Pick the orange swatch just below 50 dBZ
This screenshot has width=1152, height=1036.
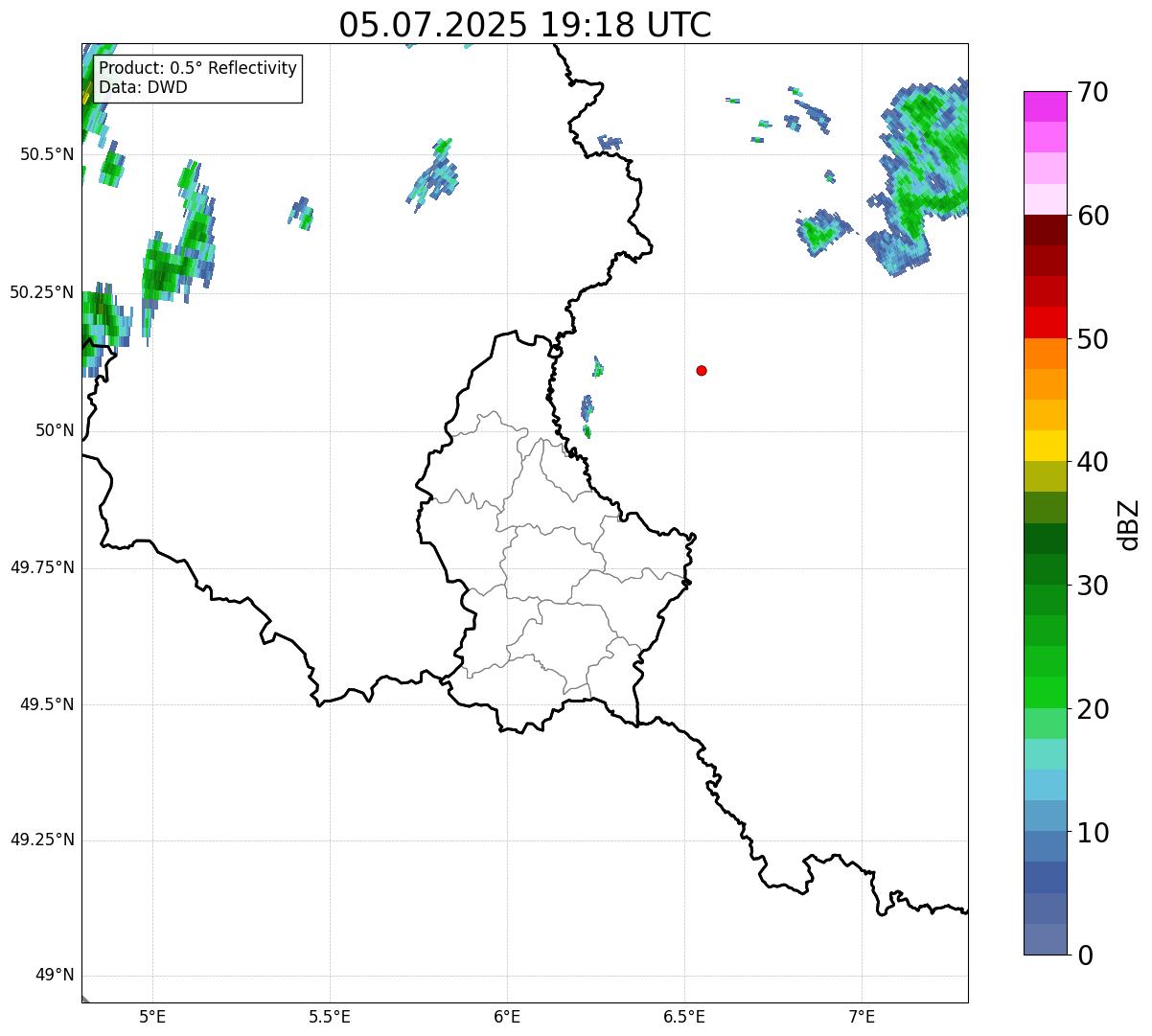point(1045,354)
